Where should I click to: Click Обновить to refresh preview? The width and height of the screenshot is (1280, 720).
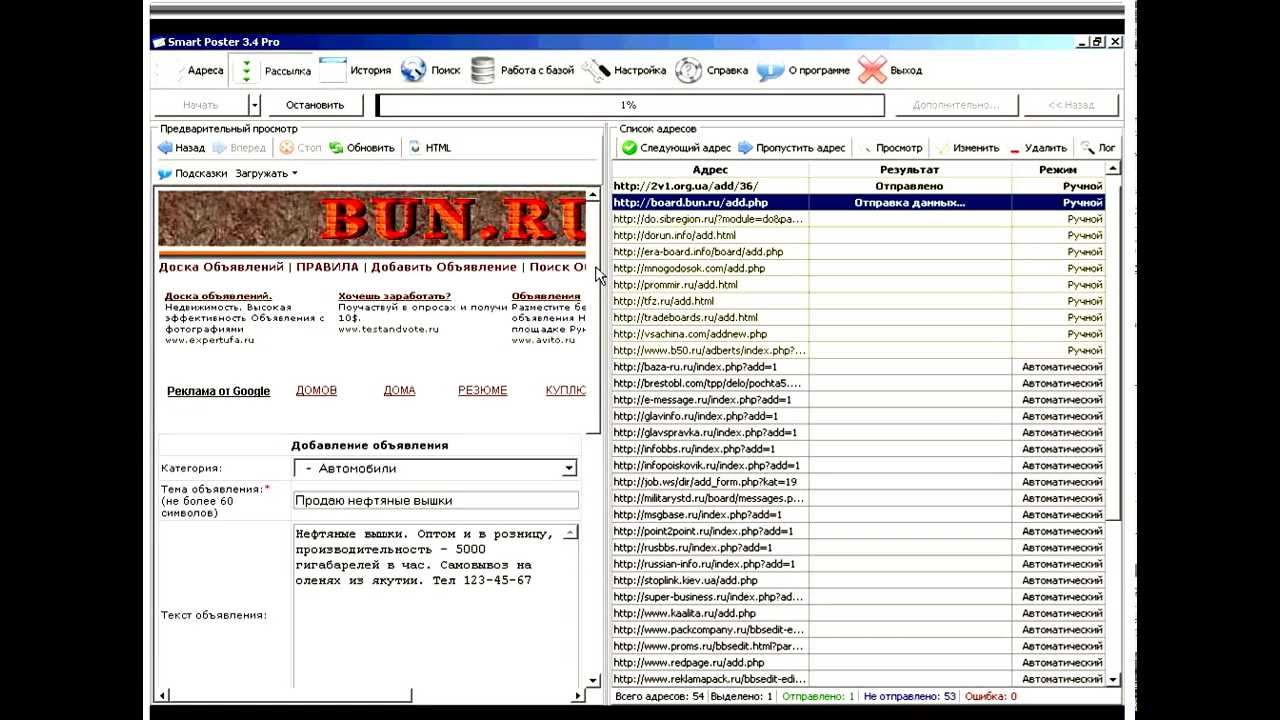(x=362, y=148)
